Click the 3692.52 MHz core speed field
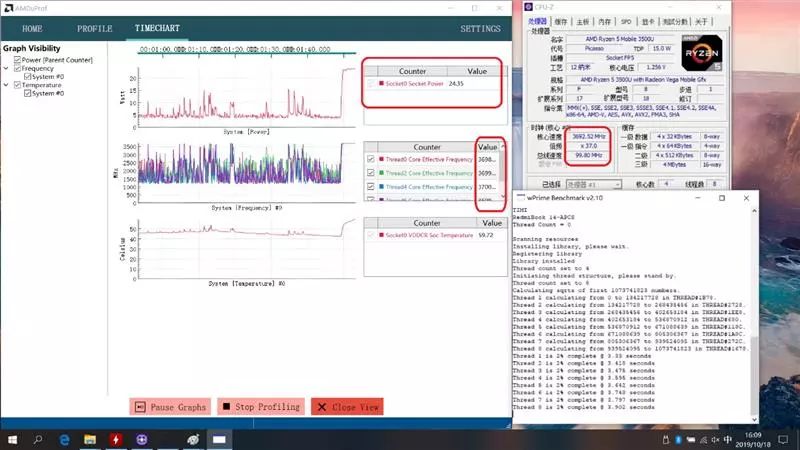800x450 pixels. (x=588, y=137)
